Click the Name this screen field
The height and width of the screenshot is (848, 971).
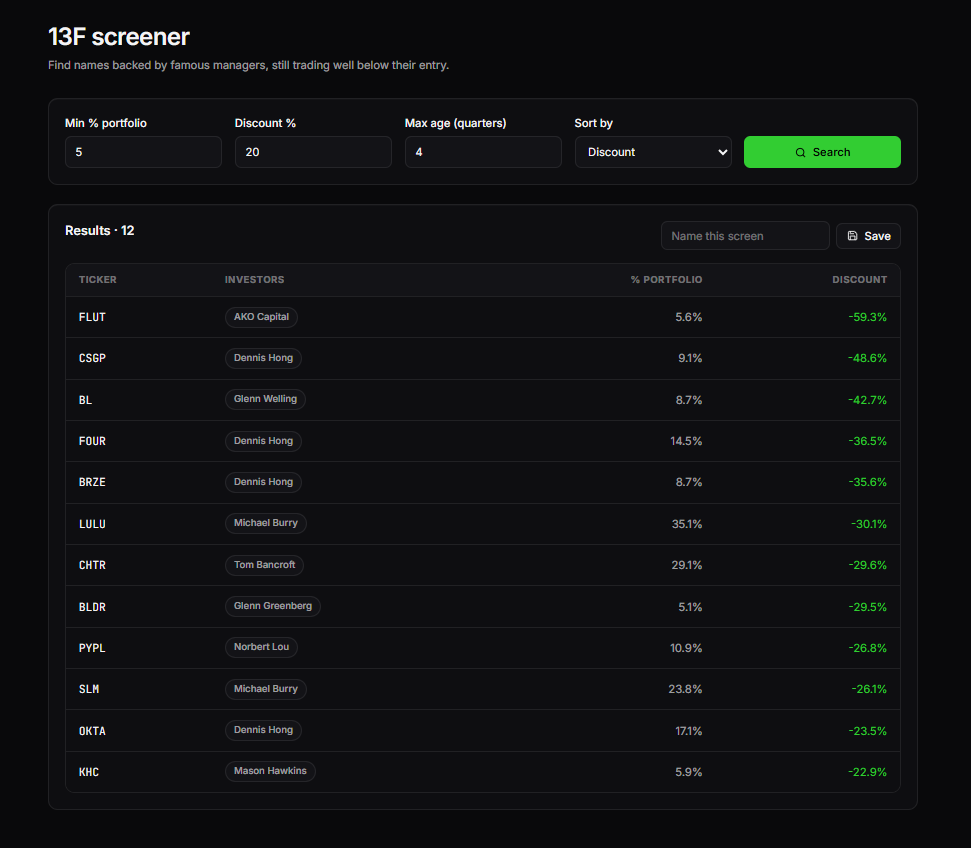[x=745, y=236]
